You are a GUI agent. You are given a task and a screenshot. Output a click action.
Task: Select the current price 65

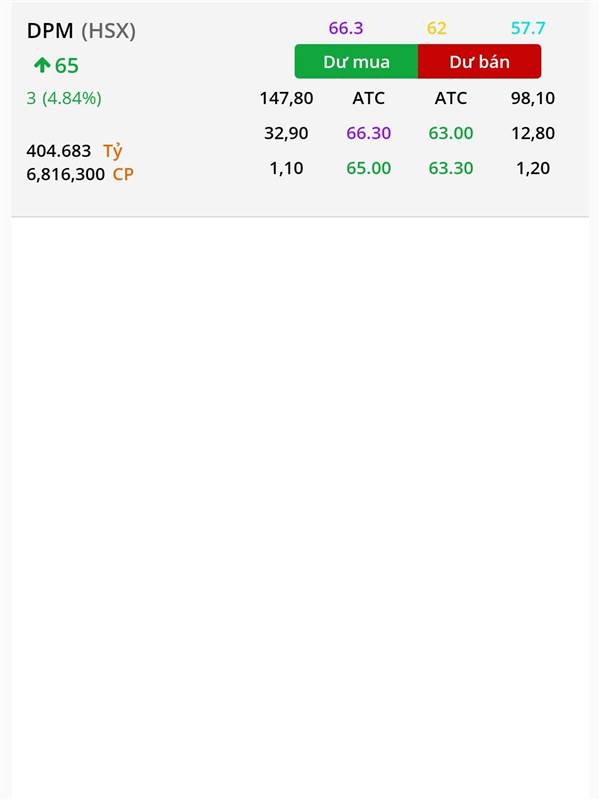tap(66, 66)
